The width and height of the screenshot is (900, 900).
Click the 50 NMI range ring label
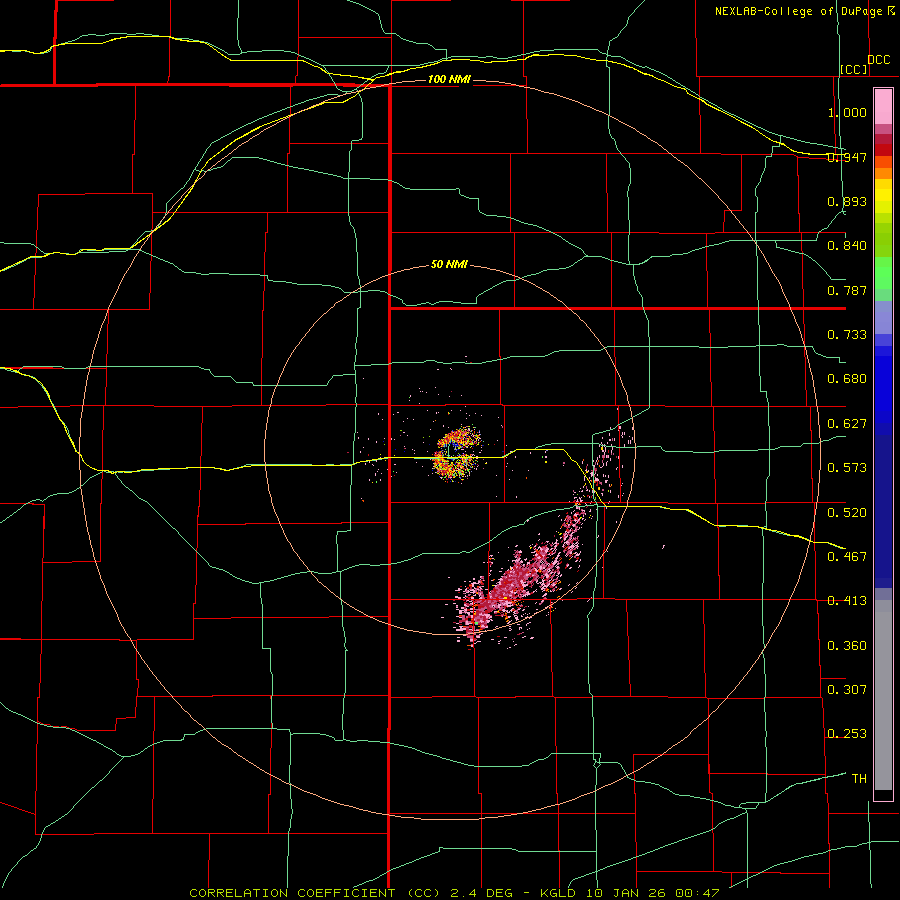[x=449, y=265]
